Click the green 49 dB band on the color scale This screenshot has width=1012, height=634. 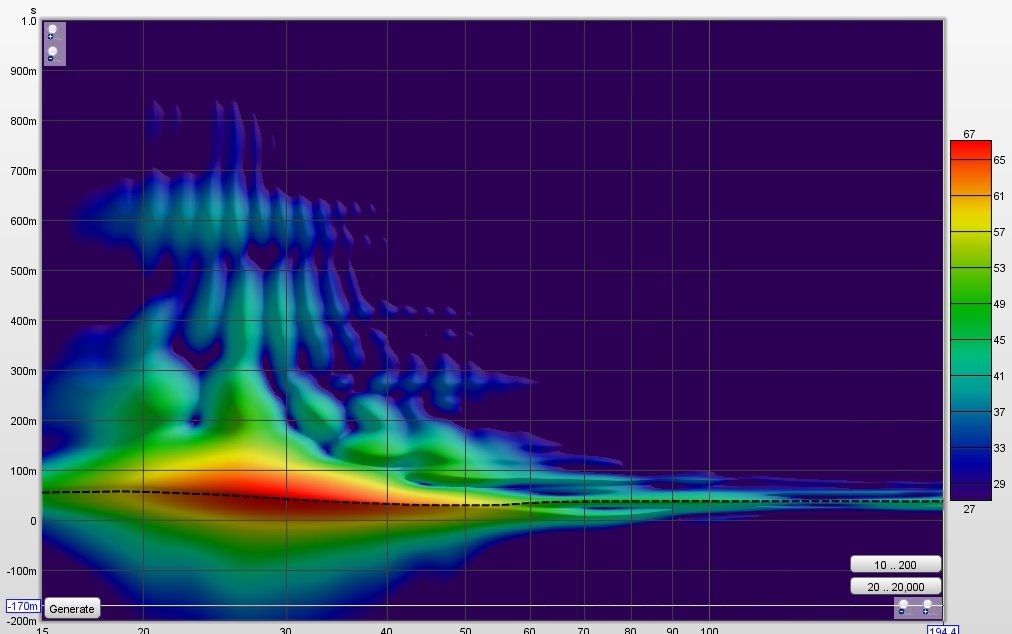970,303
